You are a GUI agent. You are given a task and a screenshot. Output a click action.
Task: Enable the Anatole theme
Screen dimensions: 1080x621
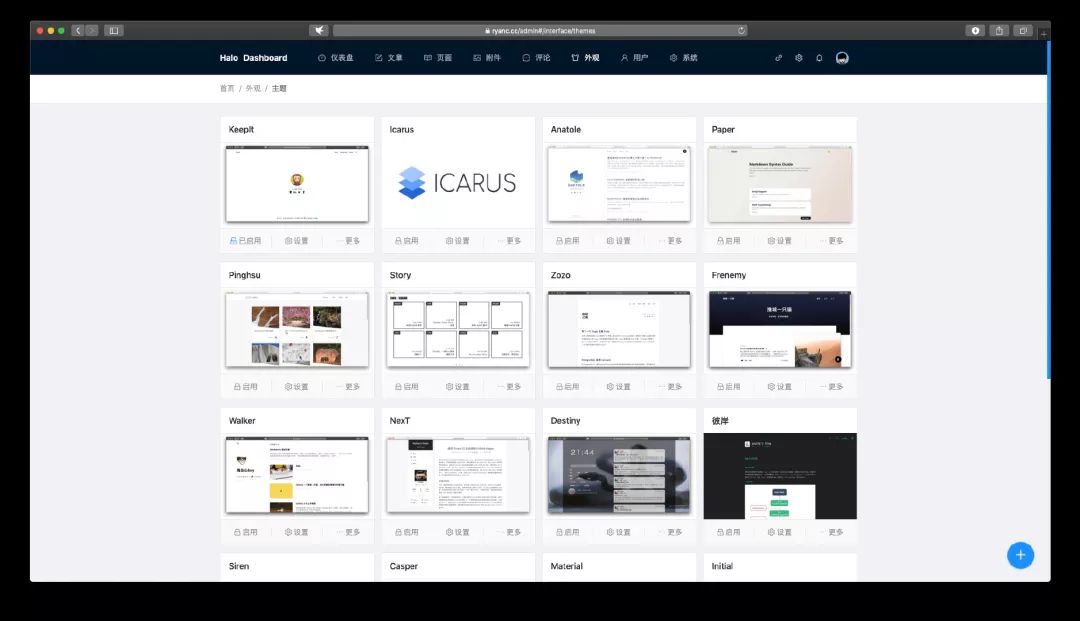coord(568,241)
